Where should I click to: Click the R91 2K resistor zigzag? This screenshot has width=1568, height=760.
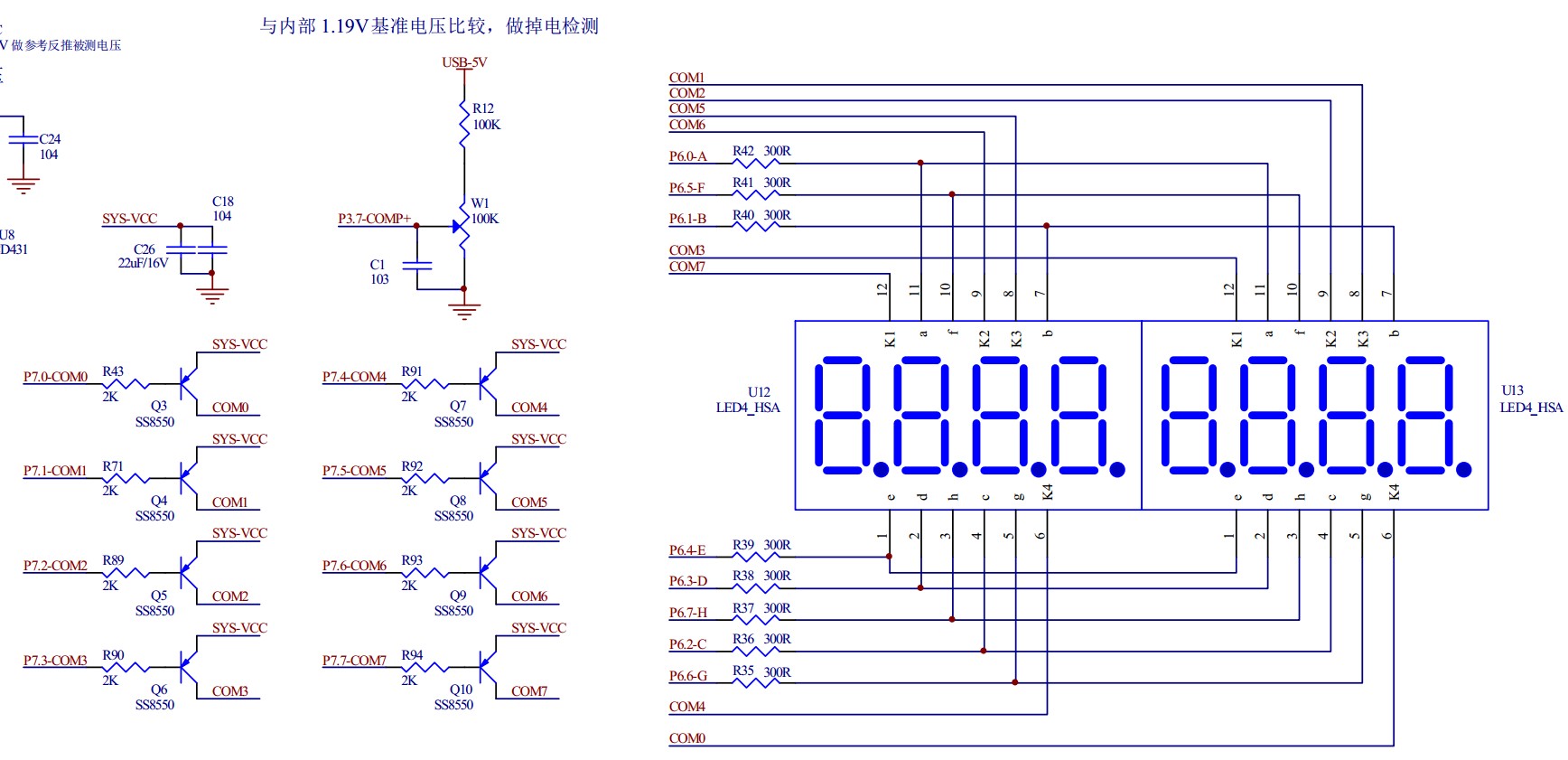(425, 384)
